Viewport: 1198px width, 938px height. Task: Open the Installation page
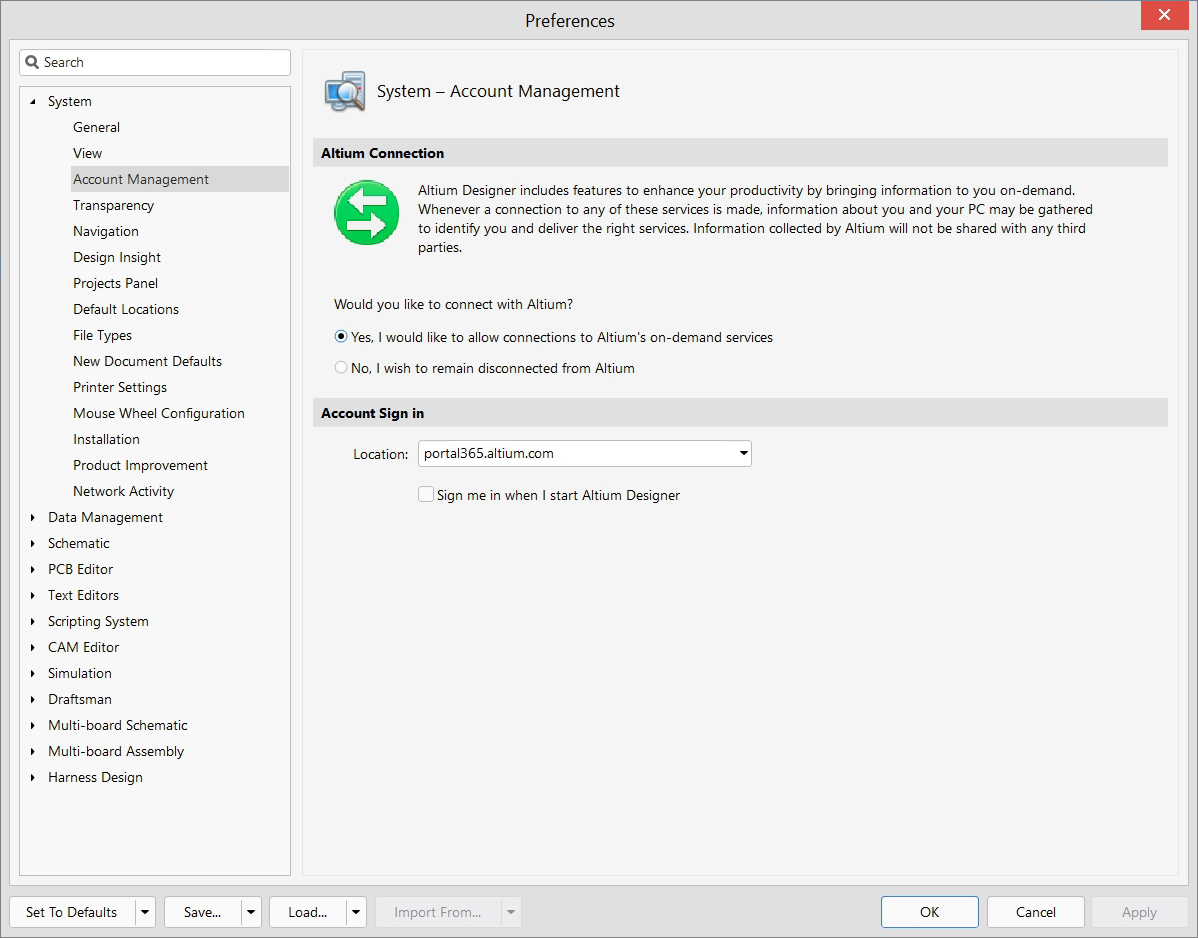(x=106, y=438)
